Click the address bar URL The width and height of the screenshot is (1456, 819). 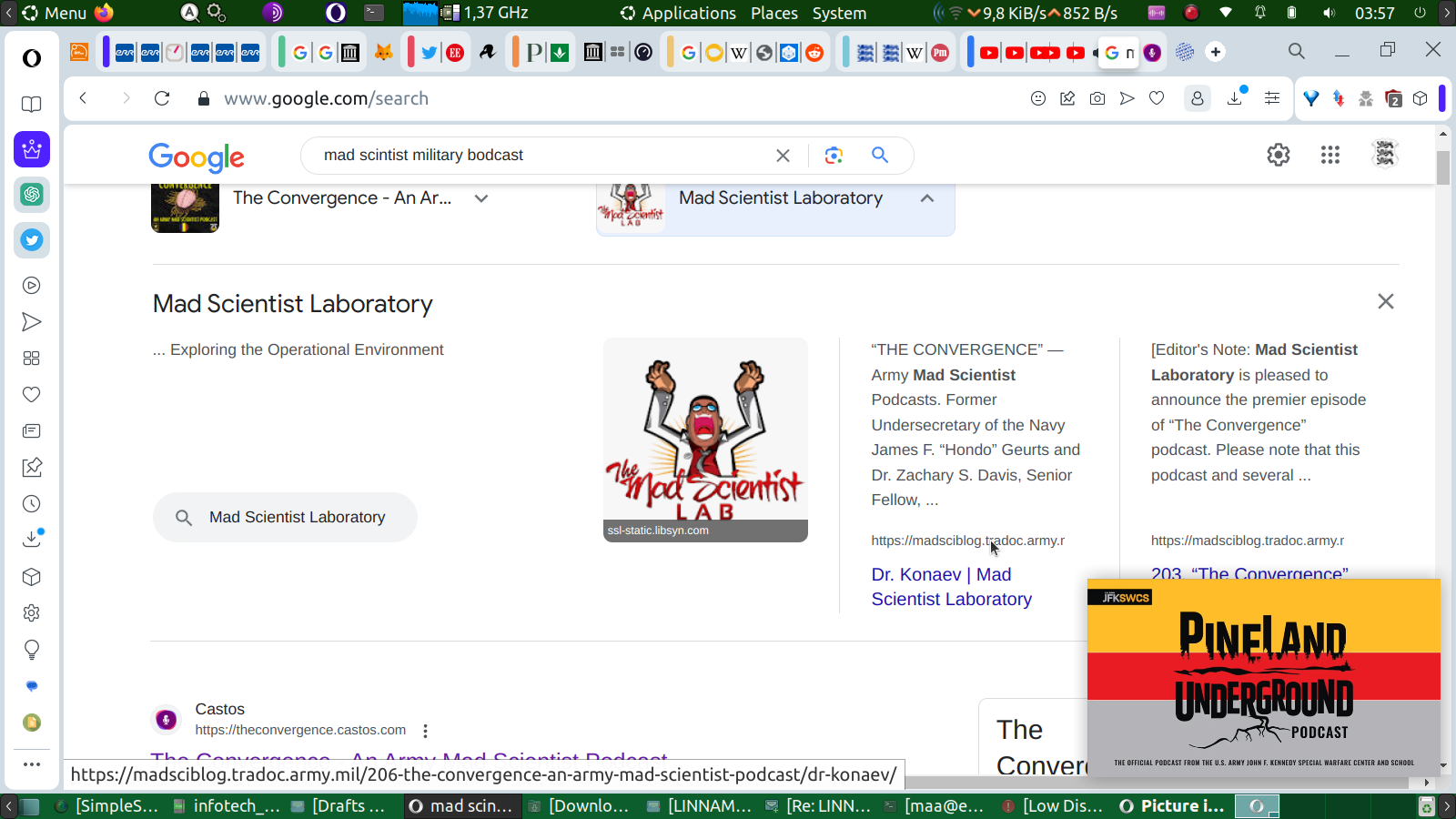[326, 98]
